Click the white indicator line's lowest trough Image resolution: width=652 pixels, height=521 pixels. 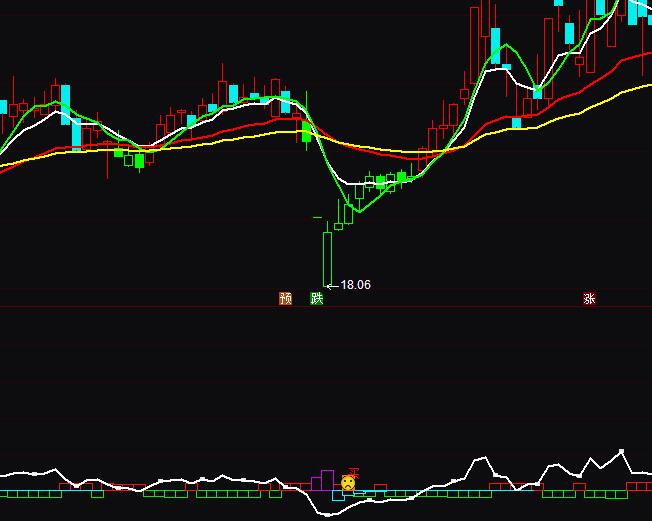point(328,515)
